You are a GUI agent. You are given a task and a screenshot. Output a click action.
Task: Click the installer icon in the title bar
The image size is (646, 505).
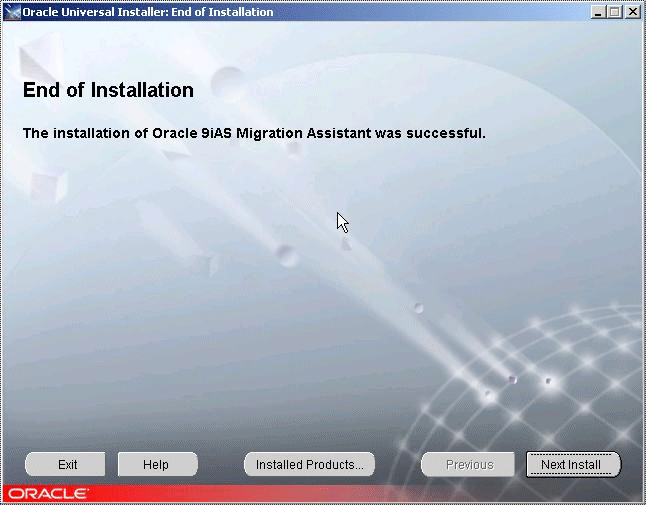point(12,12)
